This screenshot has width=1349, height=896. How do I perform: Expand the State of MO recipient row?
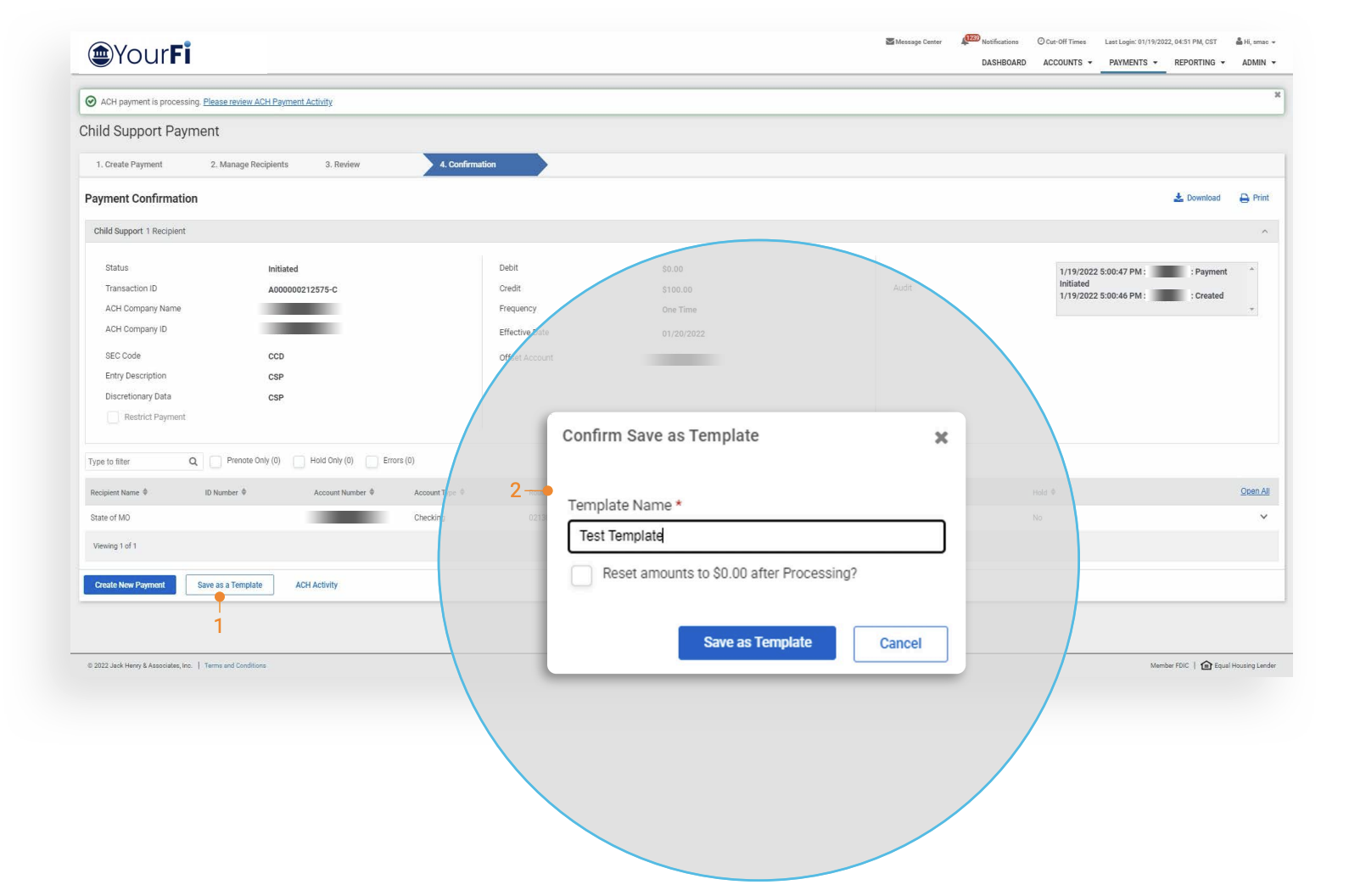(x=1263, y=517)
